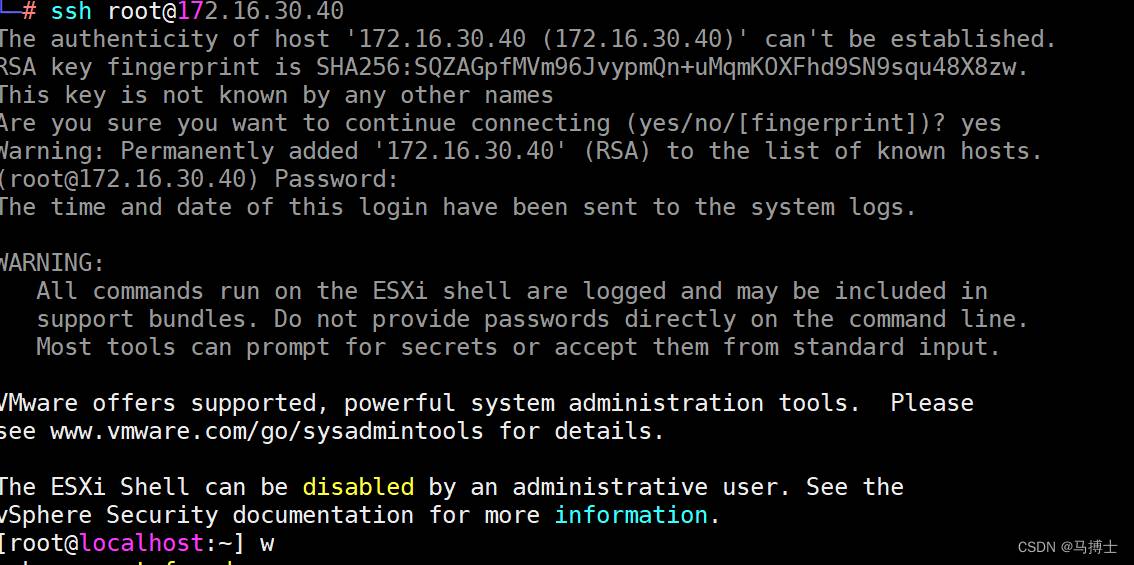Click the www.vmware.com/go/sysadmintools URL
The height and width of the screenshot is (565, 1134).
pyautogui.click(x=266, y=432)
